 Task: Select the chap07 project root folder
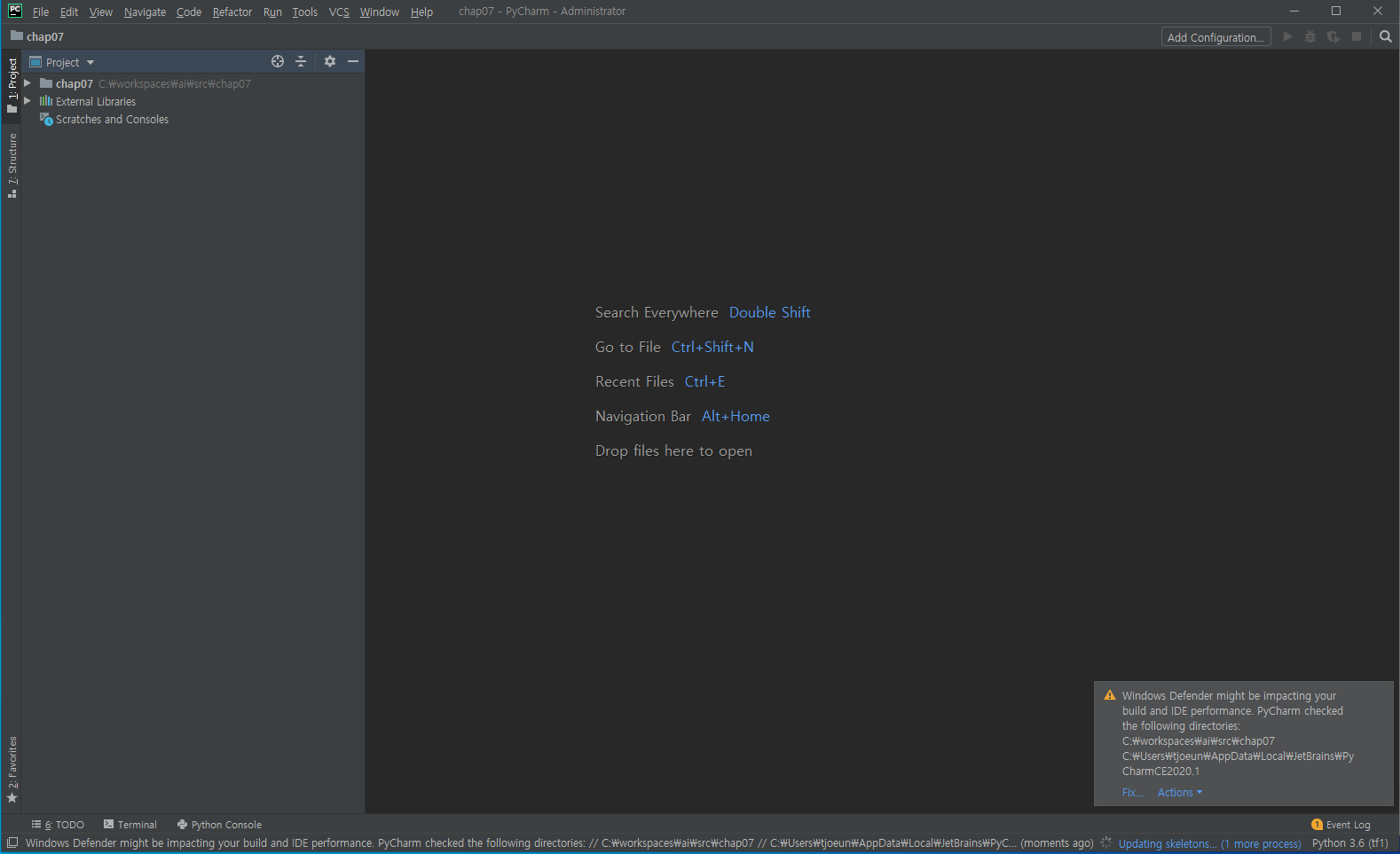tap(75, 83)
